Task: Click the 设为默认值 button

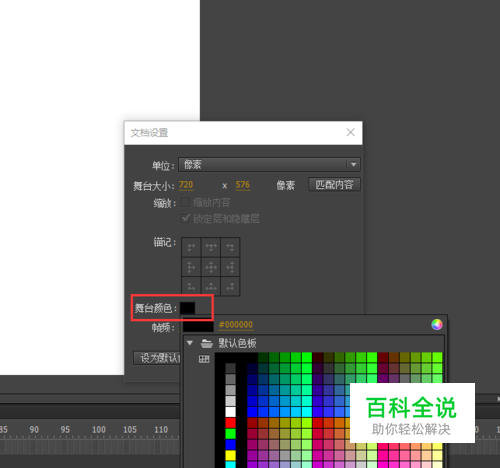Action: click(157, 358)
